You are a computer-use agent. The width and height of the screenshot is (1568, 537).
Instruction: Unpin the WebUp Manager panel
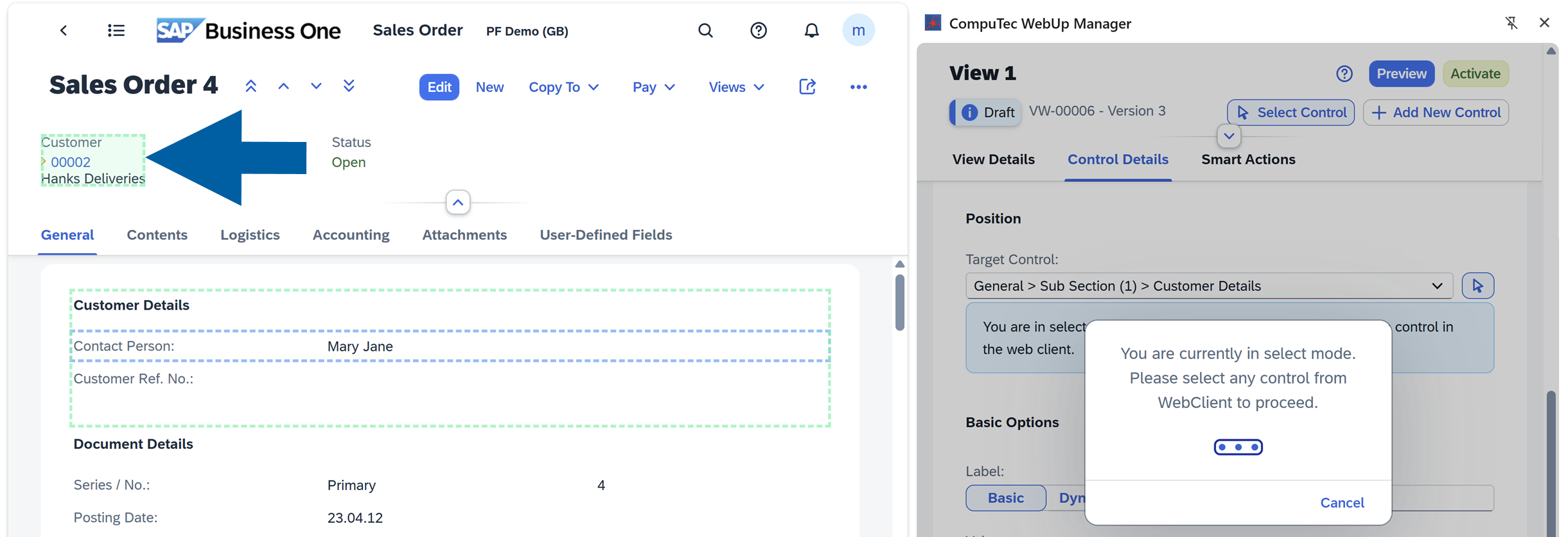[1511, 23]
